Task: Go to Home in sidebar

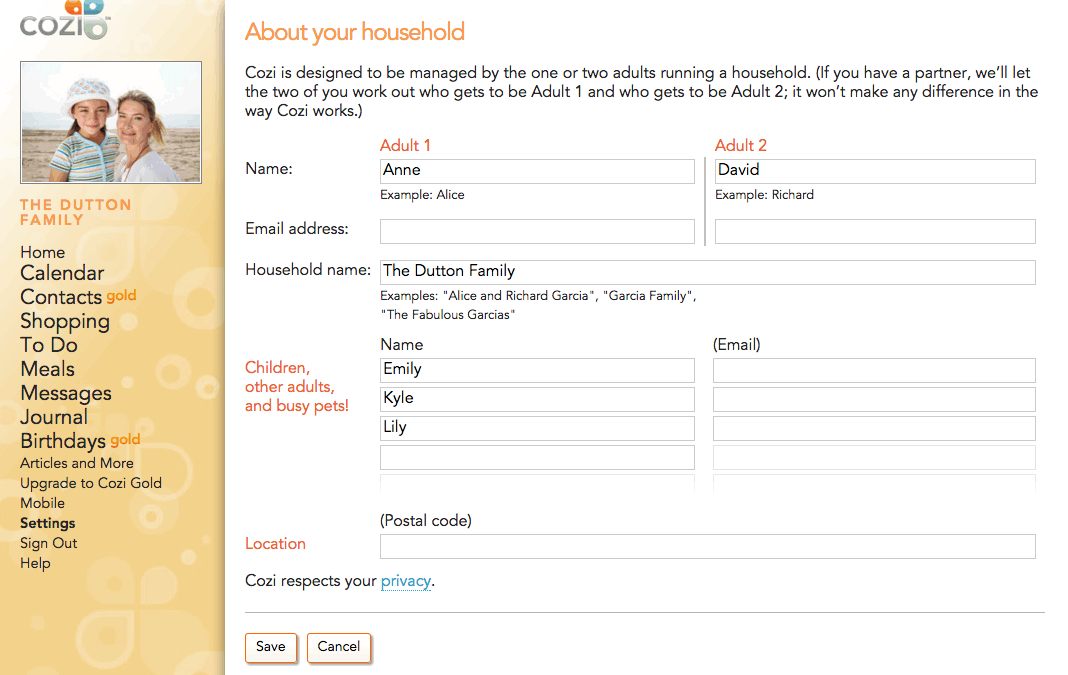Action: 42,252
